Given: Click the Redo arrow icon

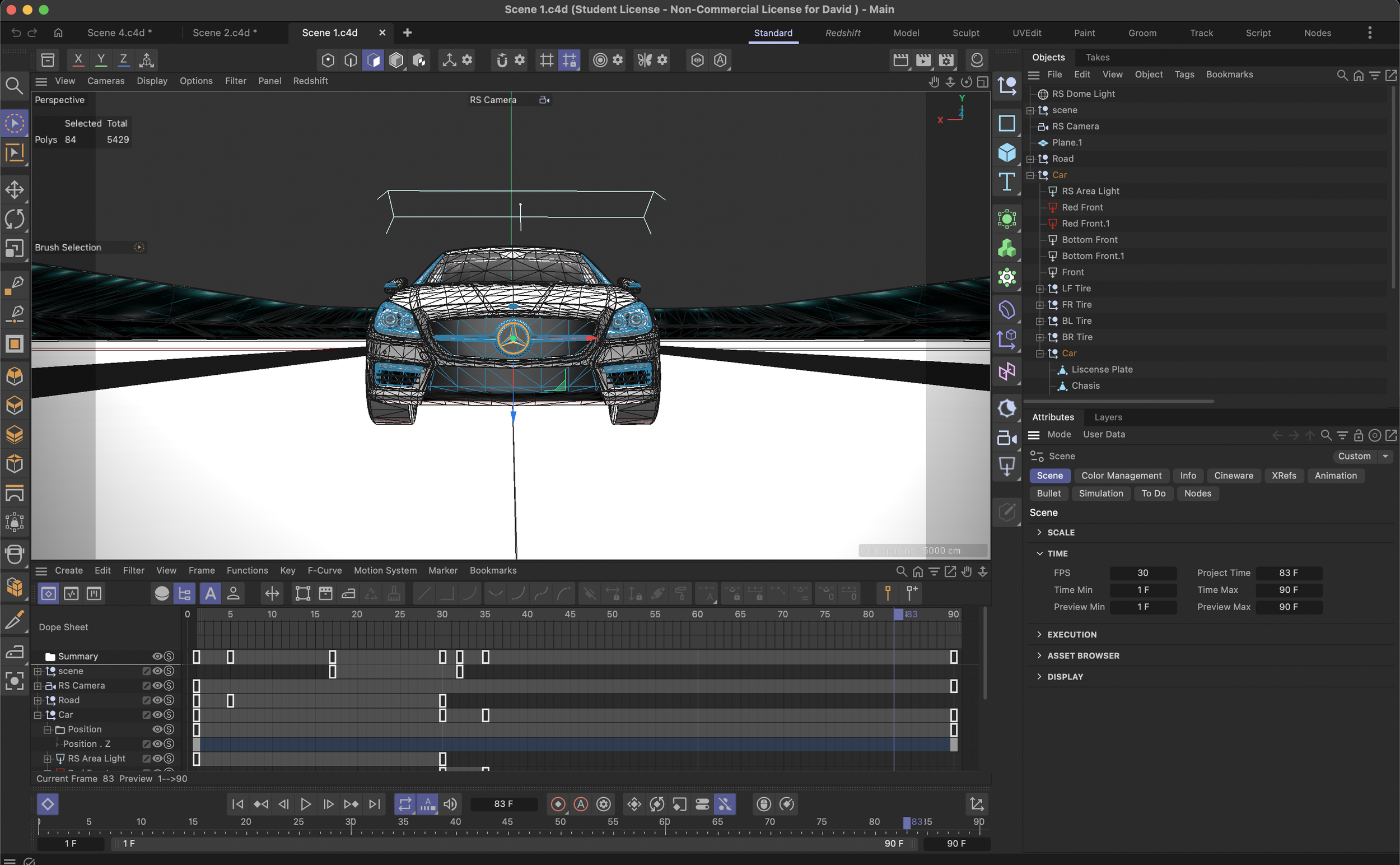Looking at the screenshot, I should pyautogui.click(x=32, y=32).
